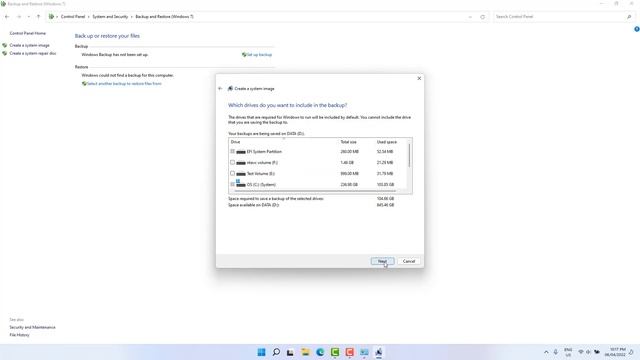This screenshot has width=640, height=360.
Task: Click the system image wizard taskbar icon
Action: (379, 352)
